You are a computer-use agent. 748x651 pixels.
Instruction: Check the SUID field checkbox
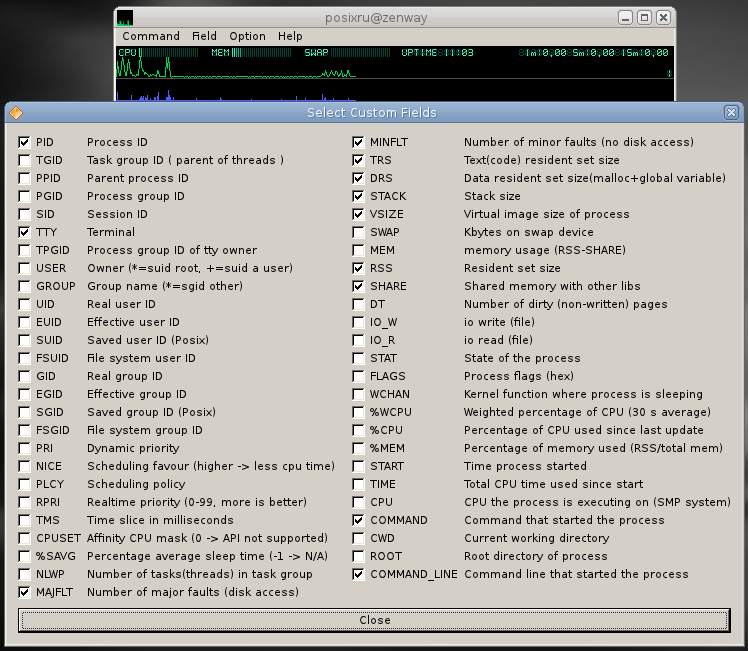(x=24, y=340)
